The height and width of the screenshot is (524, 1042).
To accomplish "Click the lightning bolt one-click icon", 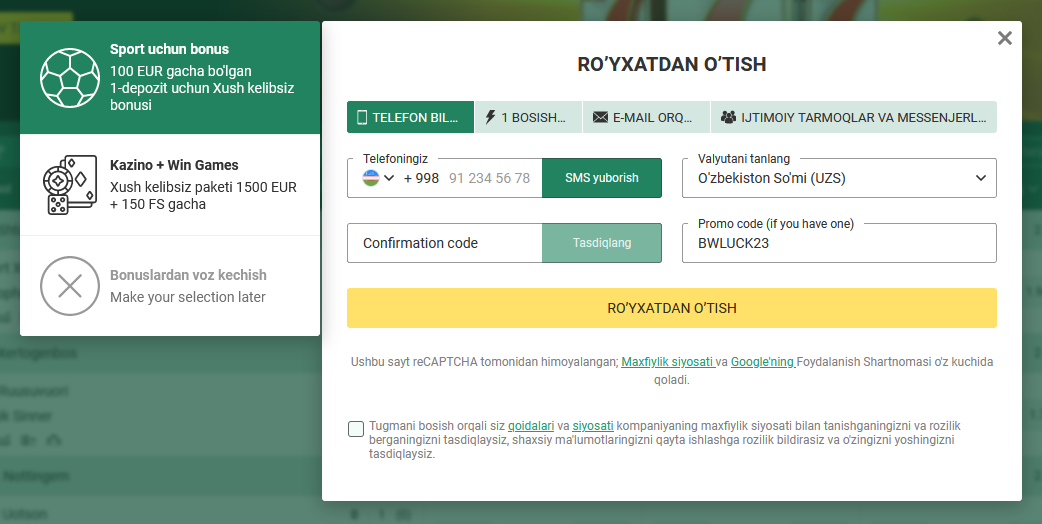I will pyautogui.click(x=490, y=118).
